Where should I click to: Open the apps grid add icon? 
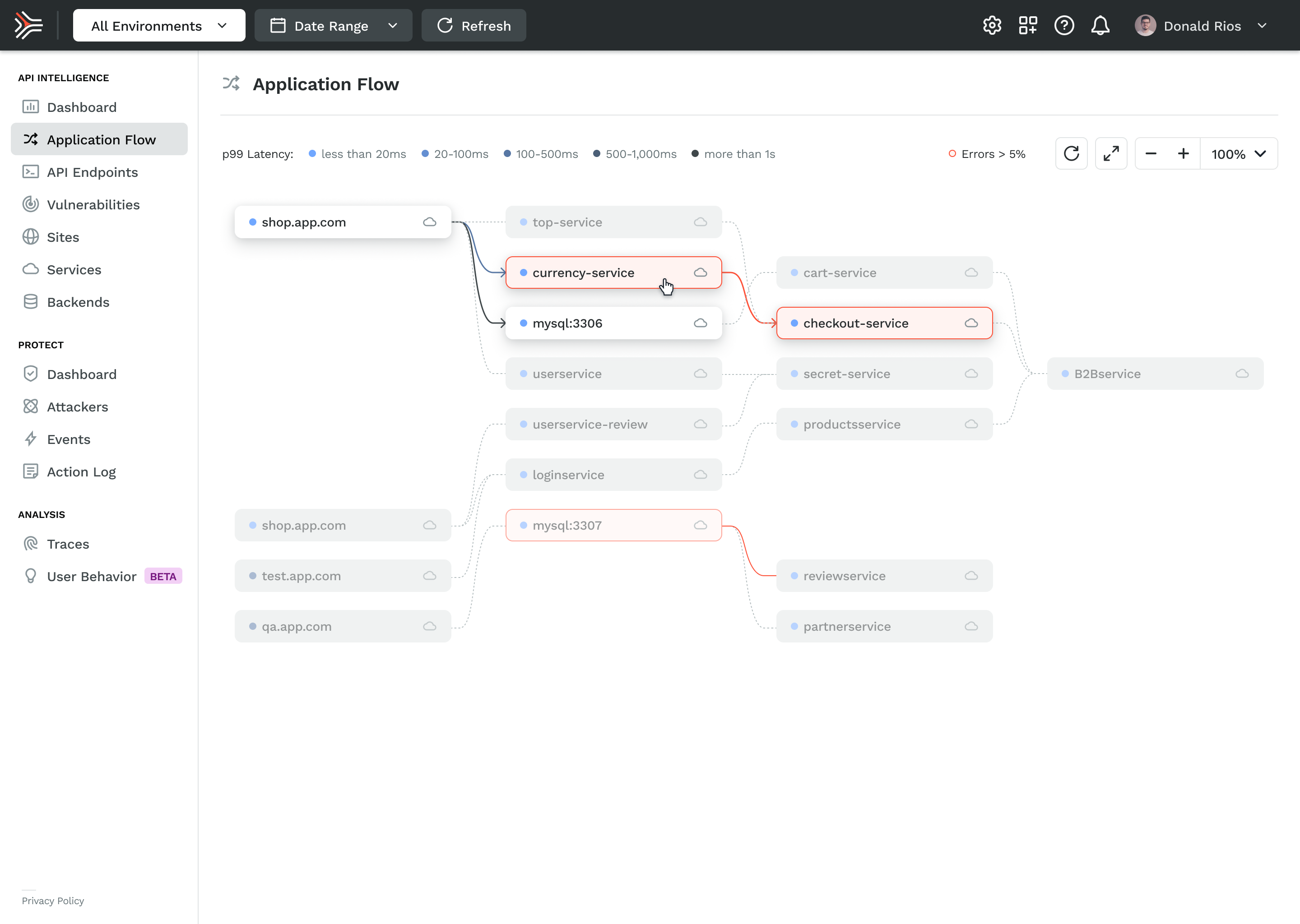[1028, 26]
